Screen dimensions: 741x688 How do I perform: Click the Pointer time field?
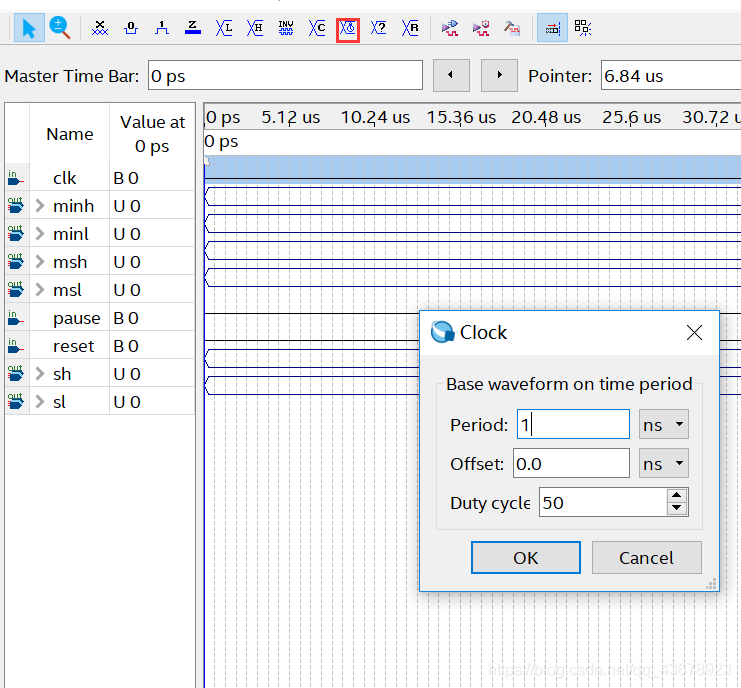[x=671, y=75]
